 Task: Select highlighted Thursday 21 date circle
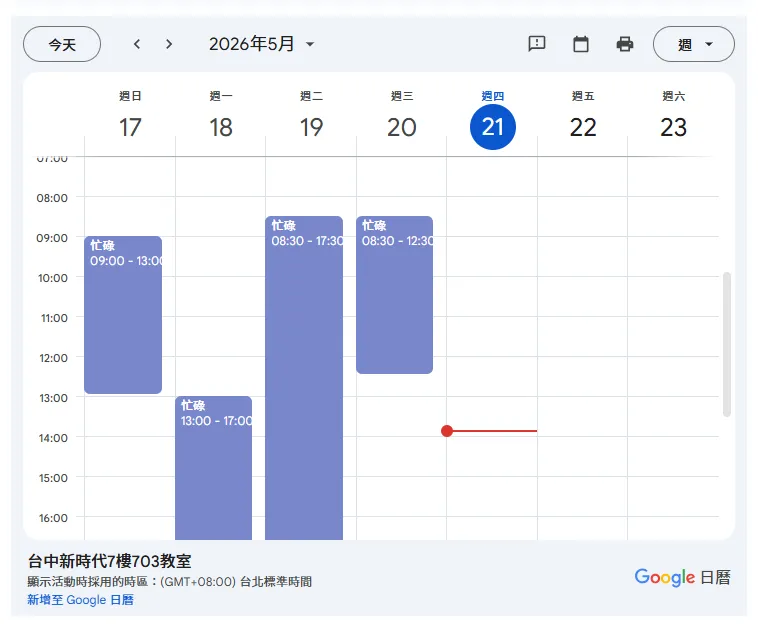(493, 127)
